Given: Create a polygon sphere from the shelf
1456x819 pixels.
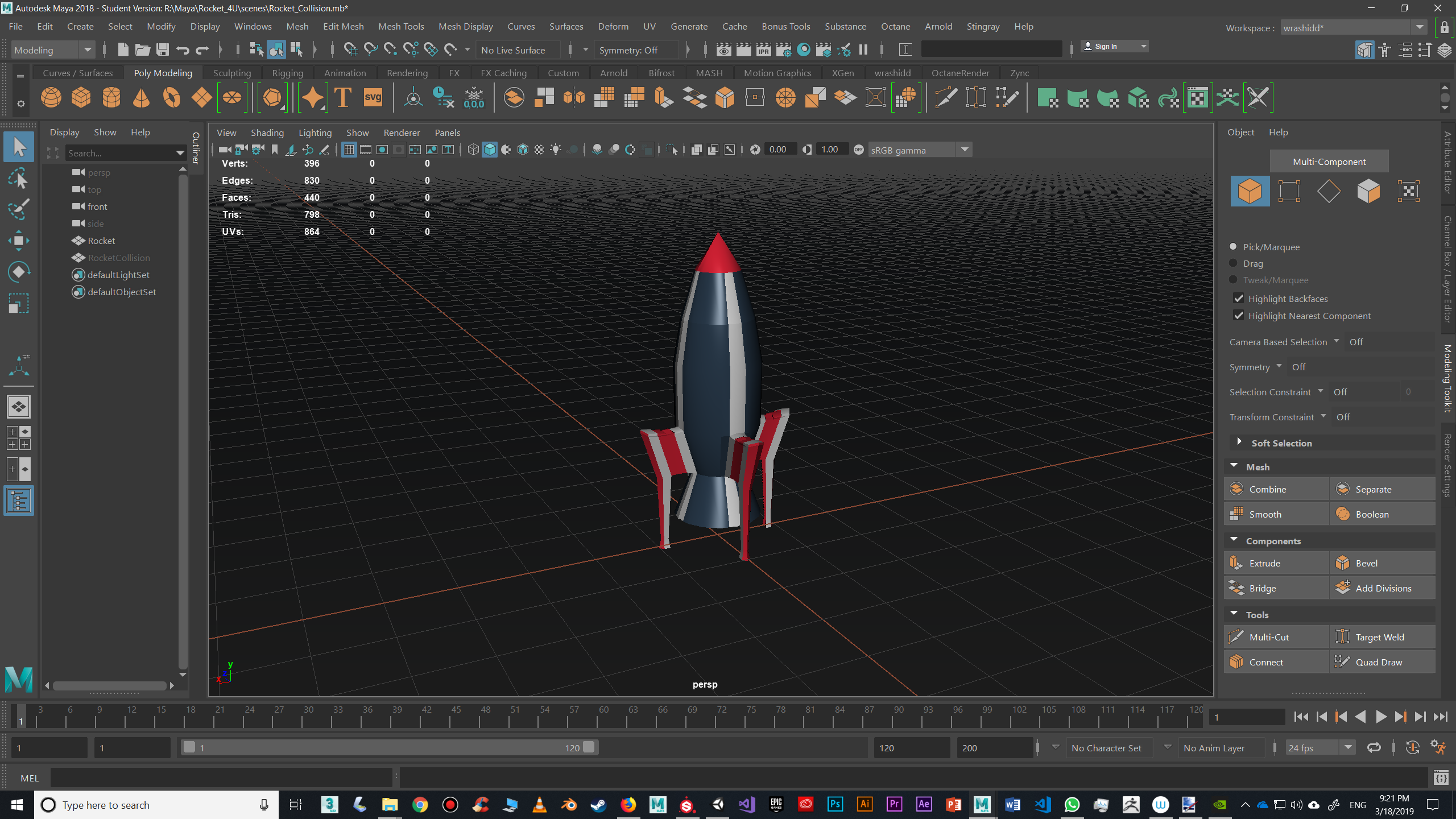Looking at the screenshot, I should click(x=51, y=98).
